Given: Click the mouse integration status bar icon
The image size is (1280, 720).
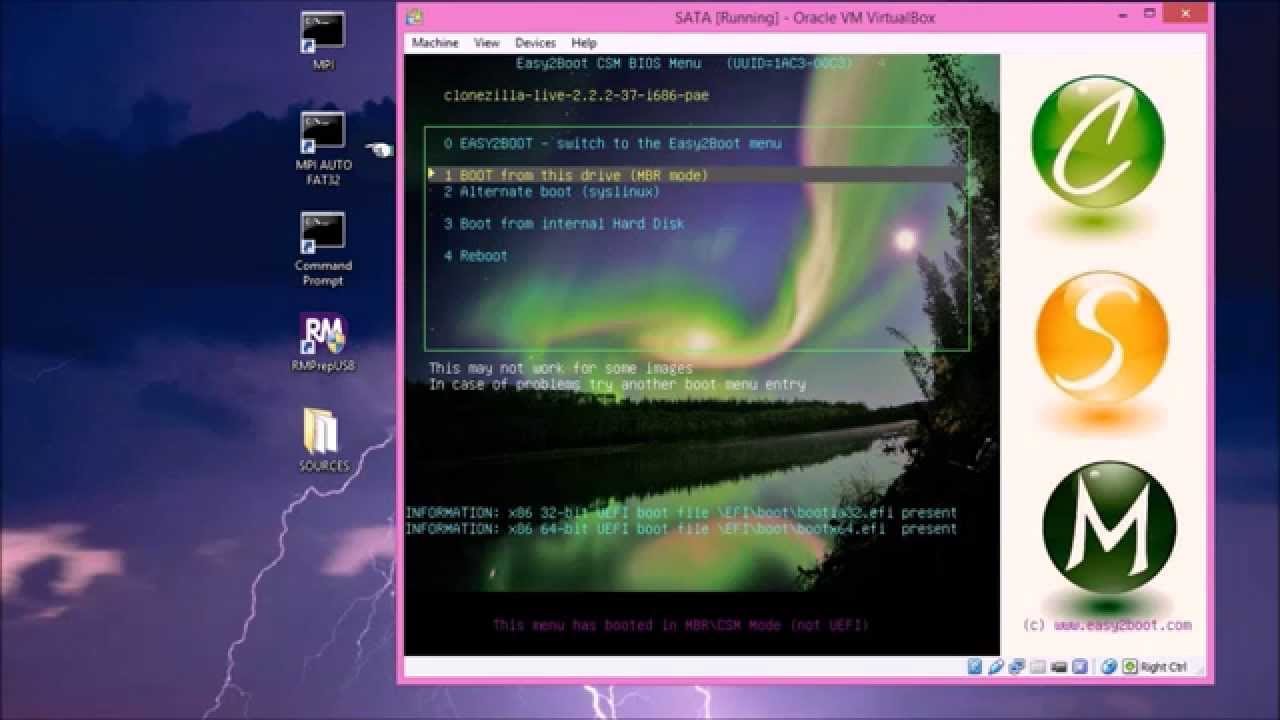Looking at the screenshot, I should click(1110, 667).
